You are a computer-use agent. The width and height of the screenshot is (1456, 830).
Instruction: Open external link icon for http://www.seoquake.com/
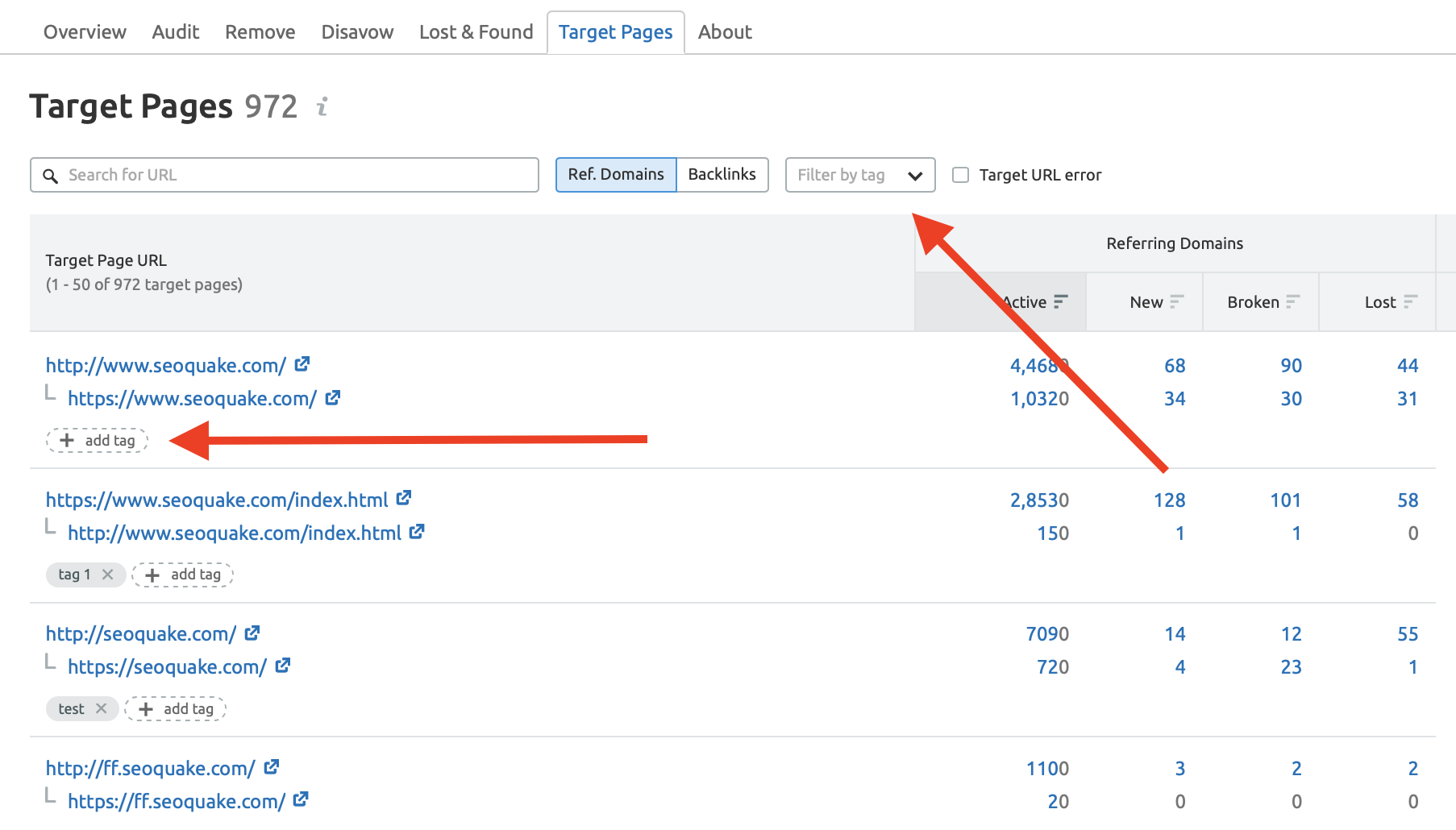[x=302, y=364]
